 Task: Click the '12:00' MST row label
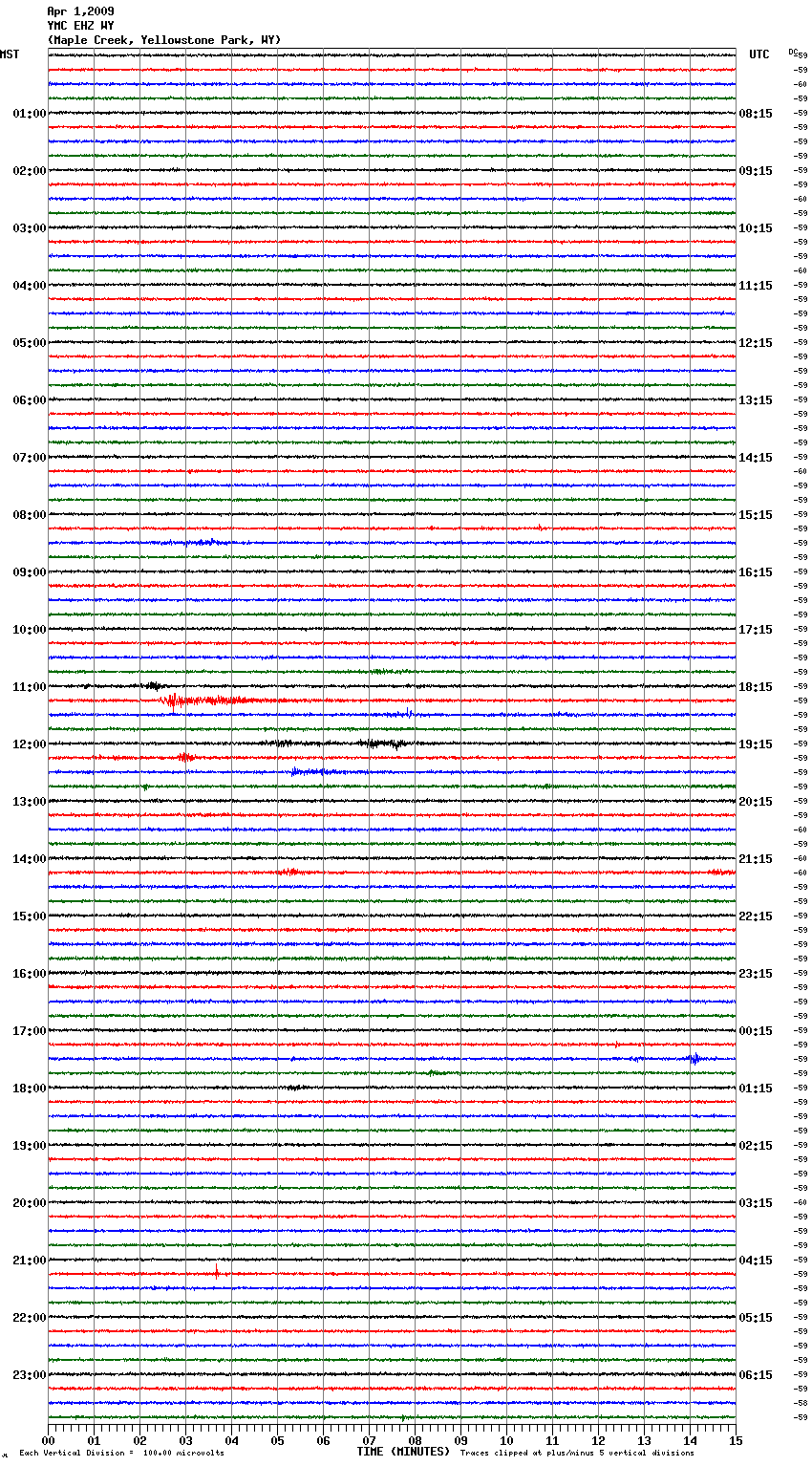coord(30,744)
